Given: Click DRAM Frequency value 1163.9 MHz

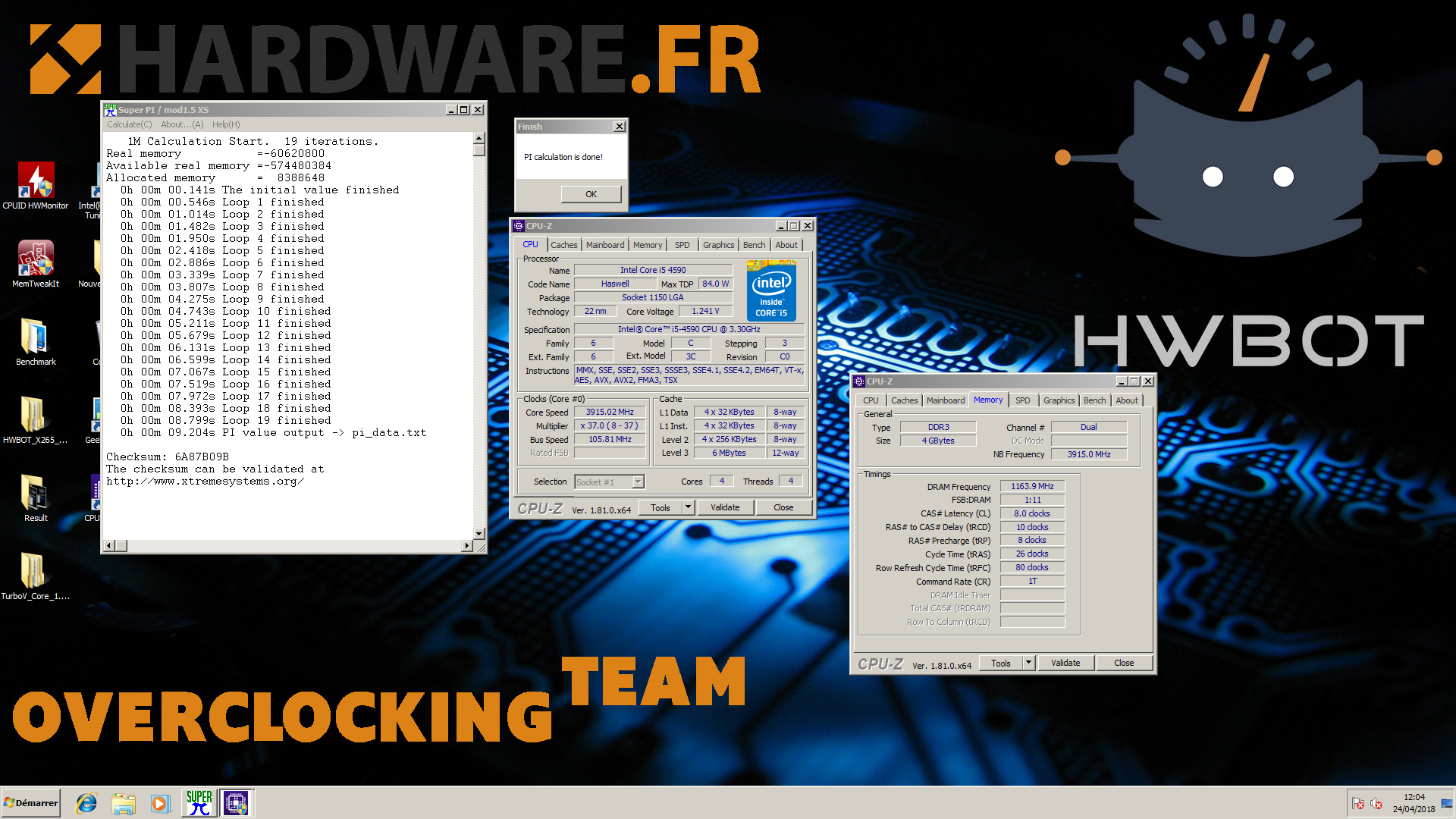Looking at the screenshot, I should pyautogui.click(x=1032, y=487).
